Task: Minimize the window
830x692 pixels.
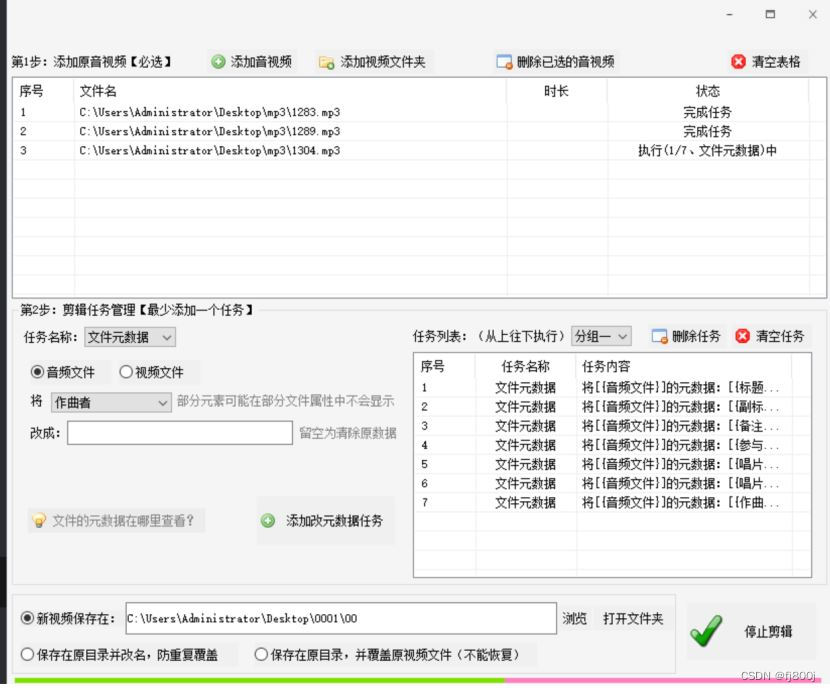Action: (729, 15)
